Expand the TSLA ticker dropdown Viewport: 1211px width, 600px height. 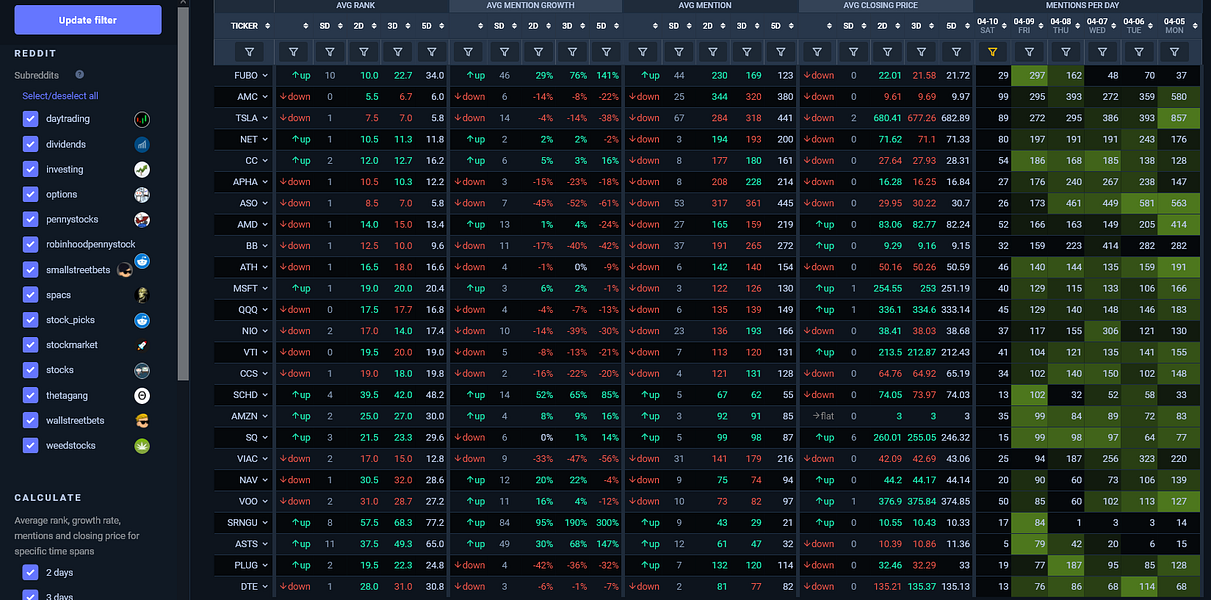[266, 118]
